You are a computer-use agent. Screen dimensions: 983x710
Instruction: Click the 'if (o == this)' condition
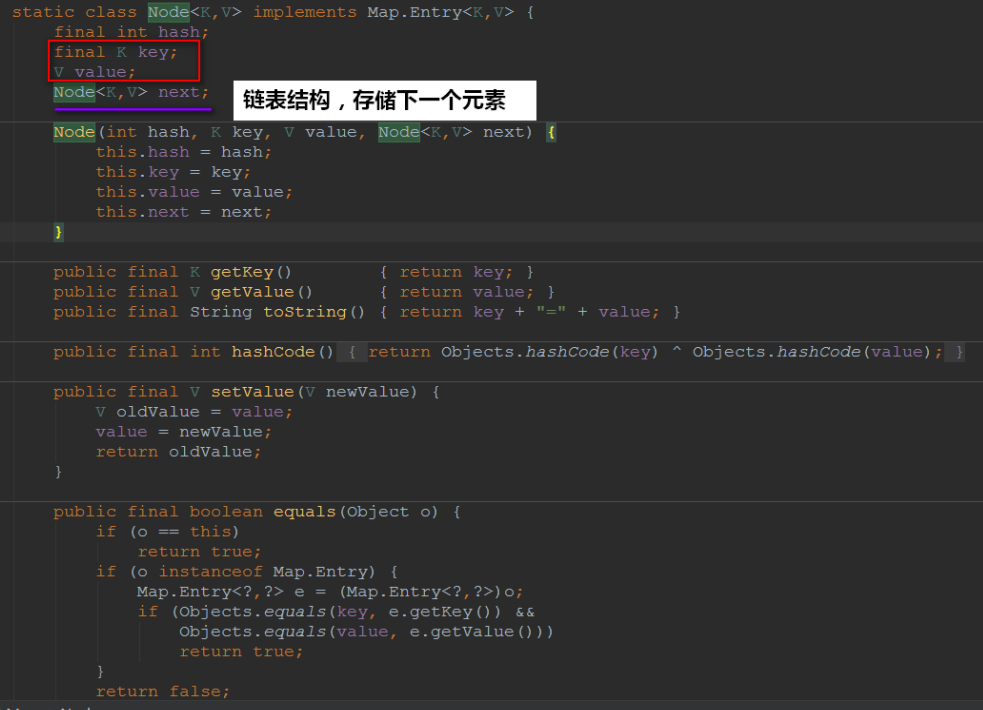[x=167, y=532]
